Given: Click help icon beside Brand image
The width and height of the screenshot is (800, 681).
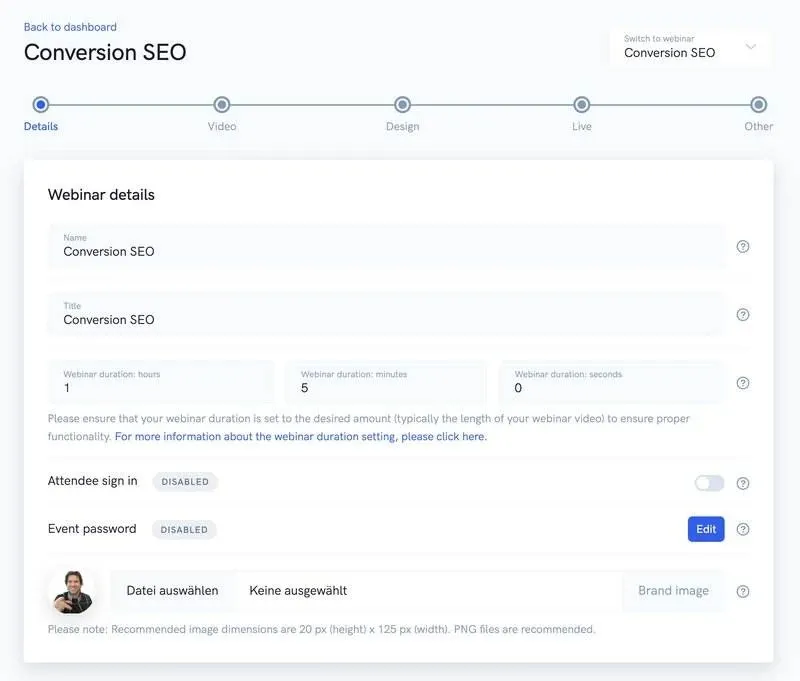Looking at the screenshot, I should pos(743,591).
